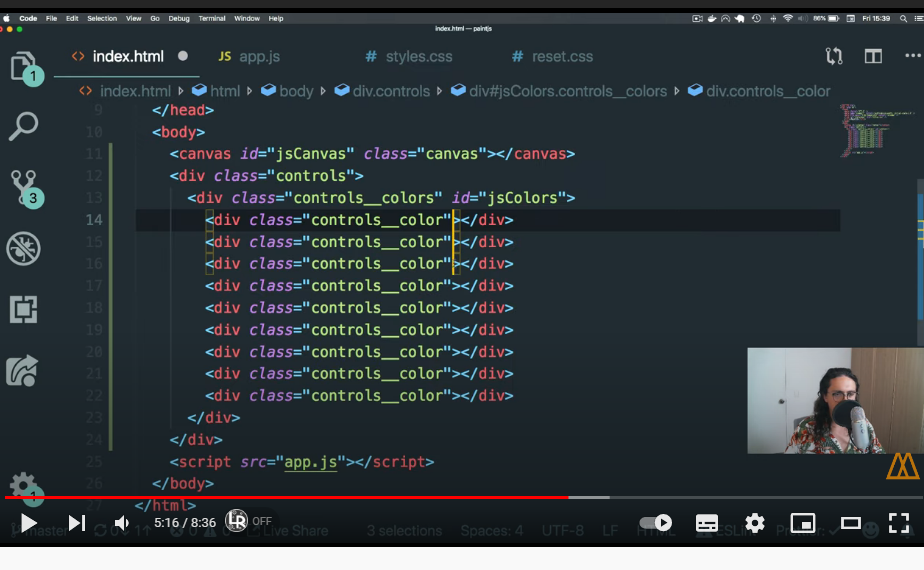The image size is (924, 570).
Task: Click the canvas tag line of code
Action: click(372, 154)
